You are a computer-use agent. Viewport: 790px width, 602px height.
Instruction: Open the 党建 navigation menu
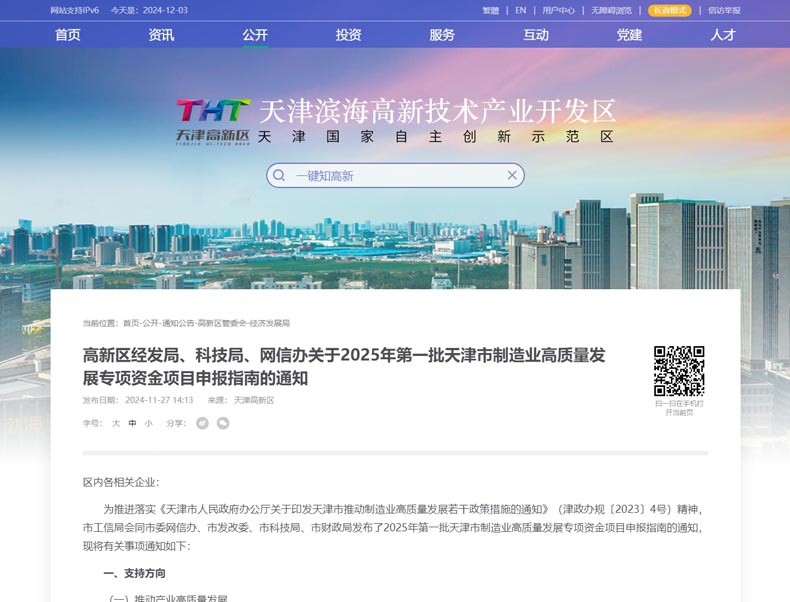(x=630, y=35)
